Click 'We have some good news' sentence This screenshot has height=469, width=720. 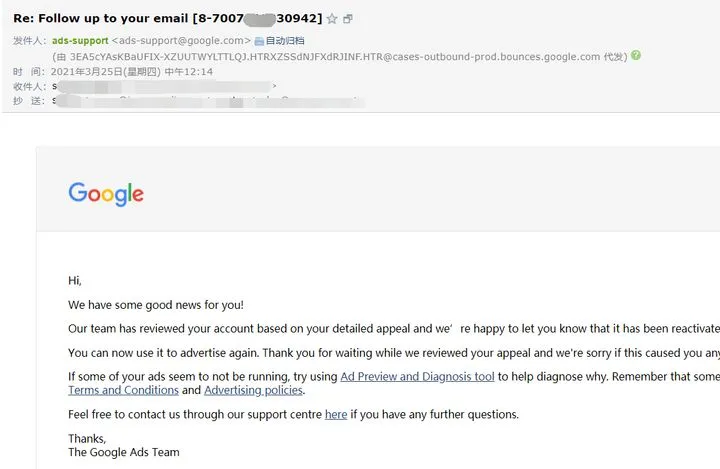[x=156, y=305]
